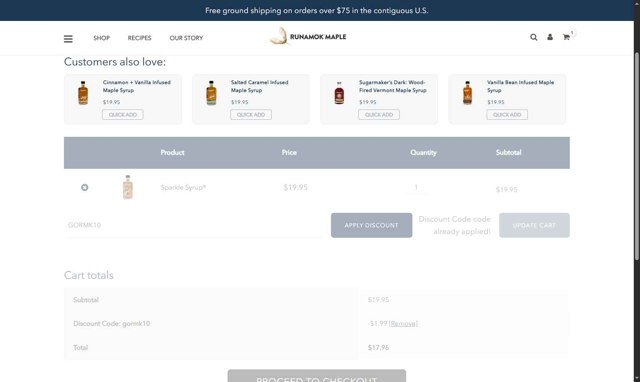Open Cinnamon + Vanilla Infused Maple Syrup title

pyautogui.click(x=137, y=86)
